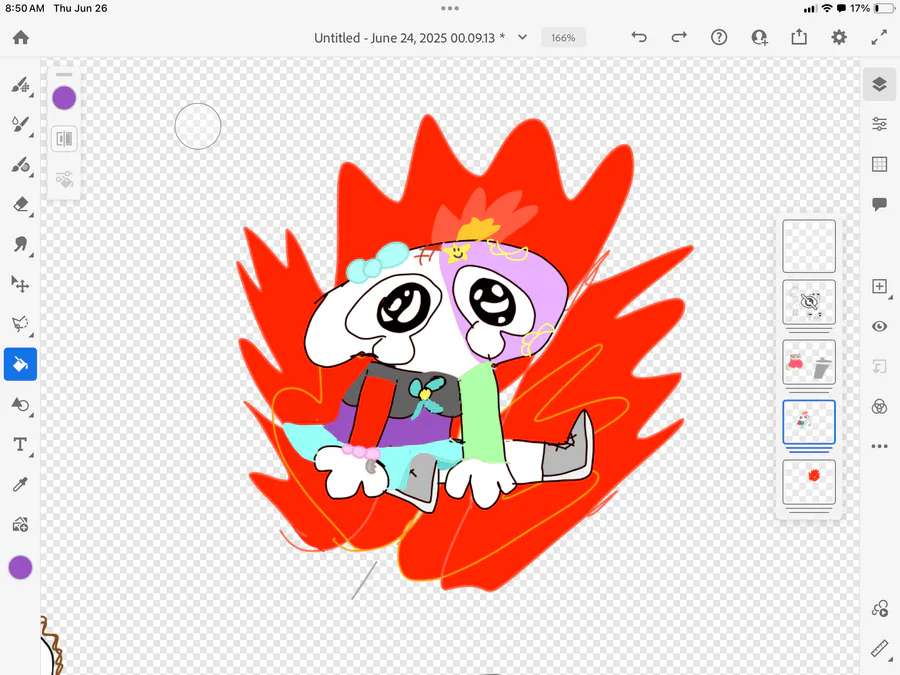
Task: Open the motion/timeline panel icon
Action: coord(879,608)
